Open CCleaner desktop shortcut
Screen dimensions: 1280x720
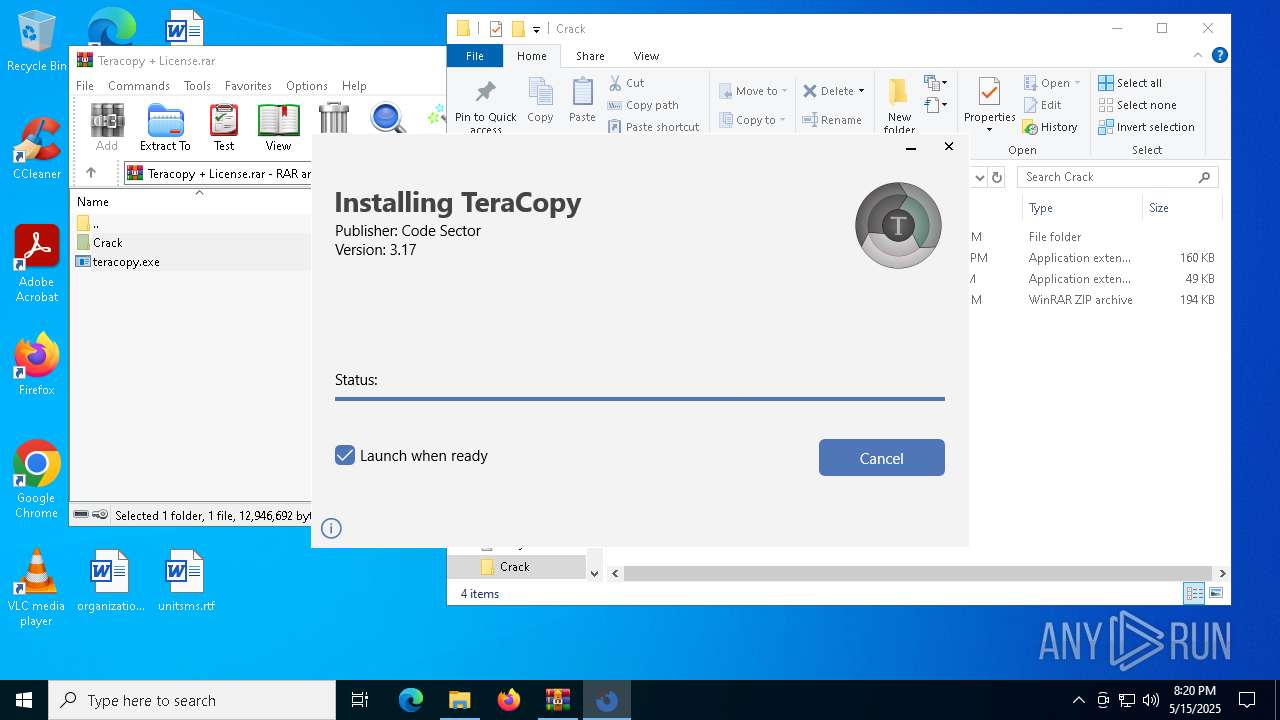(36, 149)
